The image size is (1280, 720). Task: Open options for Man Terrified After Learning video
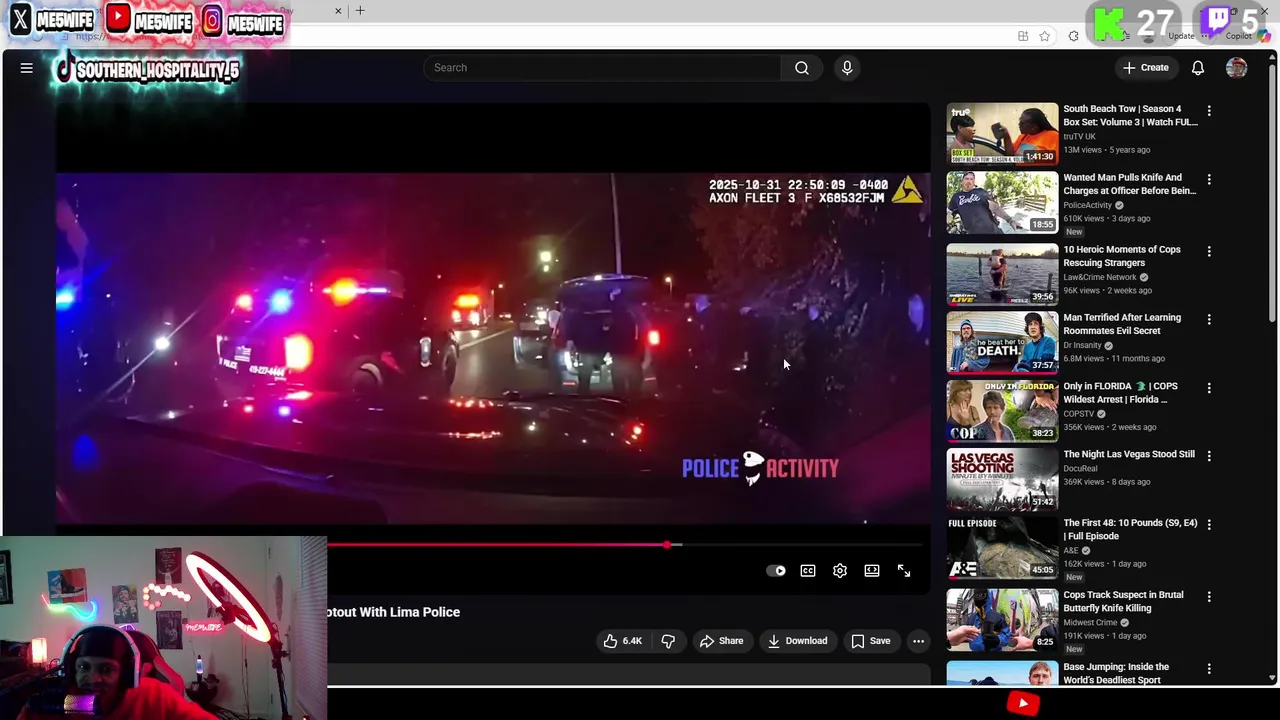tap(1209, 320)
